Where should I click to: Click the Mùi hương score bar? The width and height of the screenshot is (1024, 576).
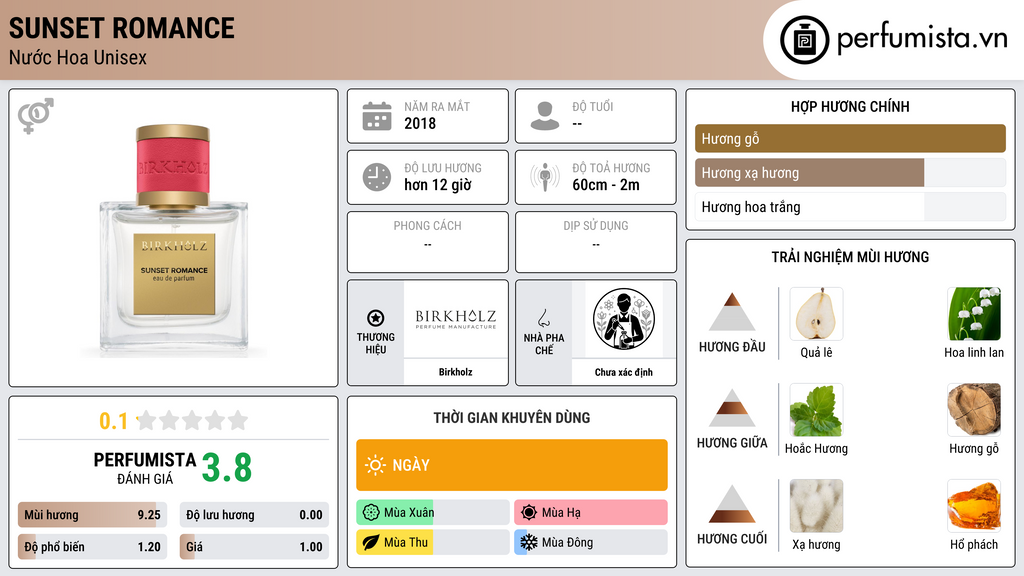pyautogui.click(x=92, y=515)
